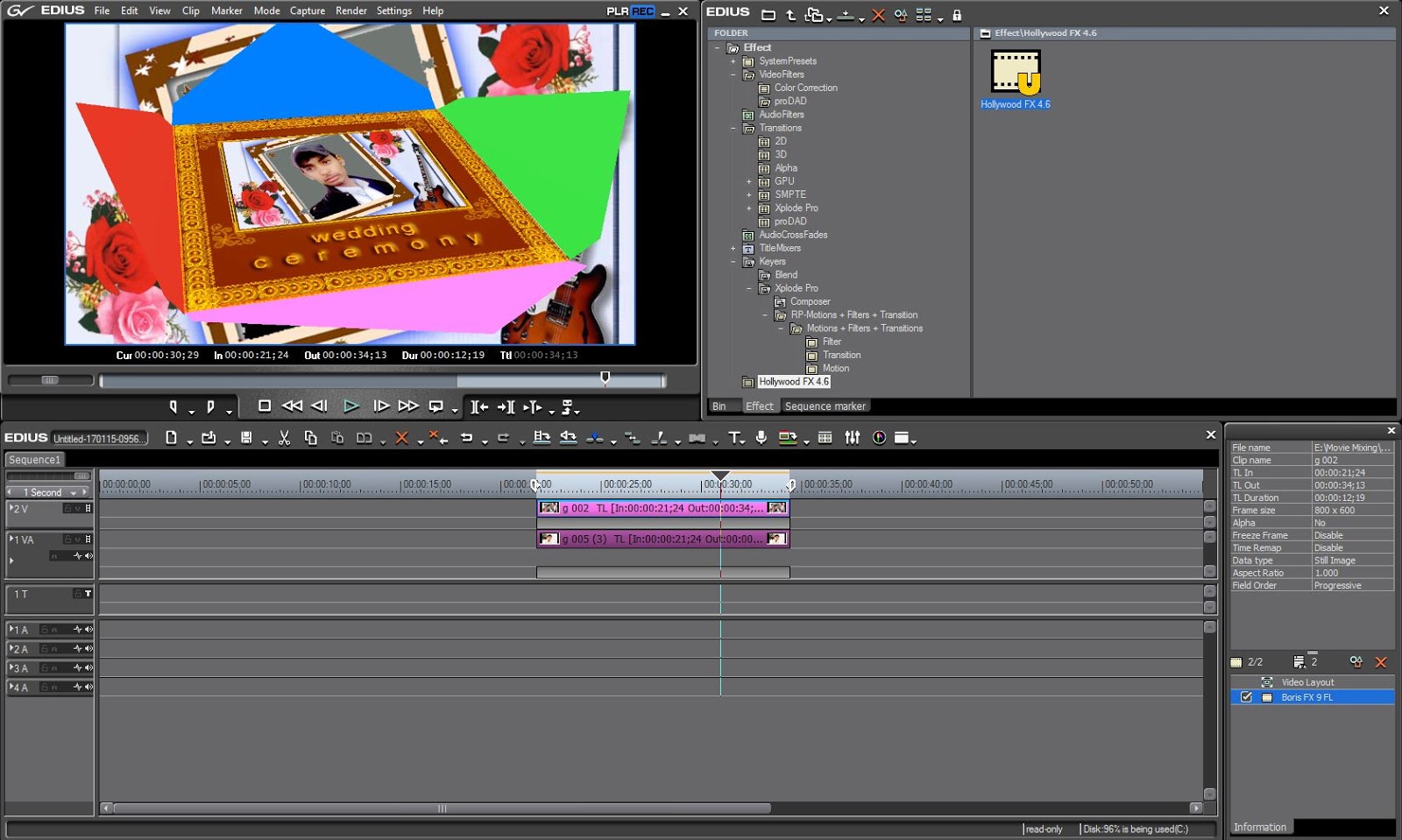Expand the 2 V track header
Image resolution: width=1402 pixels, height=840 pixels.
tap(11, 508)
